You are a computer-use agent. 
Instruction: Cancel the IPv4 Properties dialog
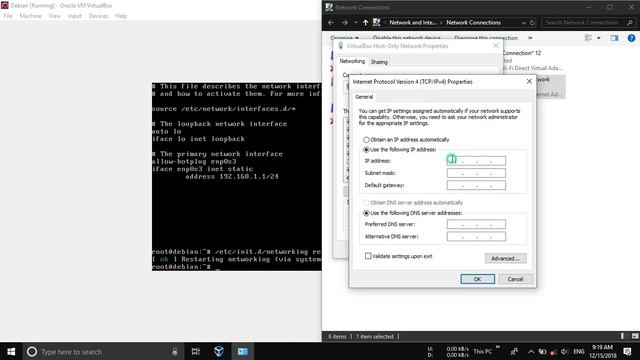pos(515,279)
